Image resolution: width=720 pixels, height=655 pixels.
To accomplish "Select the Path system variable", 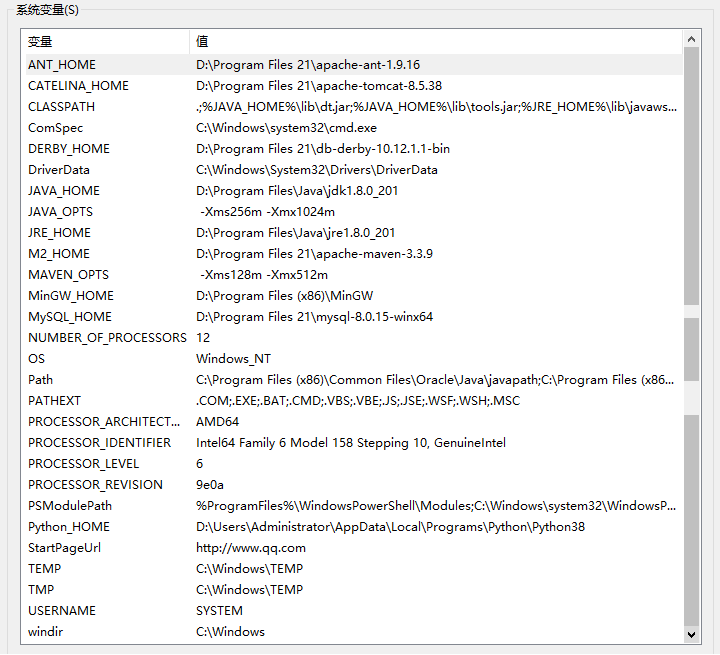I will [x=354, y=380].
